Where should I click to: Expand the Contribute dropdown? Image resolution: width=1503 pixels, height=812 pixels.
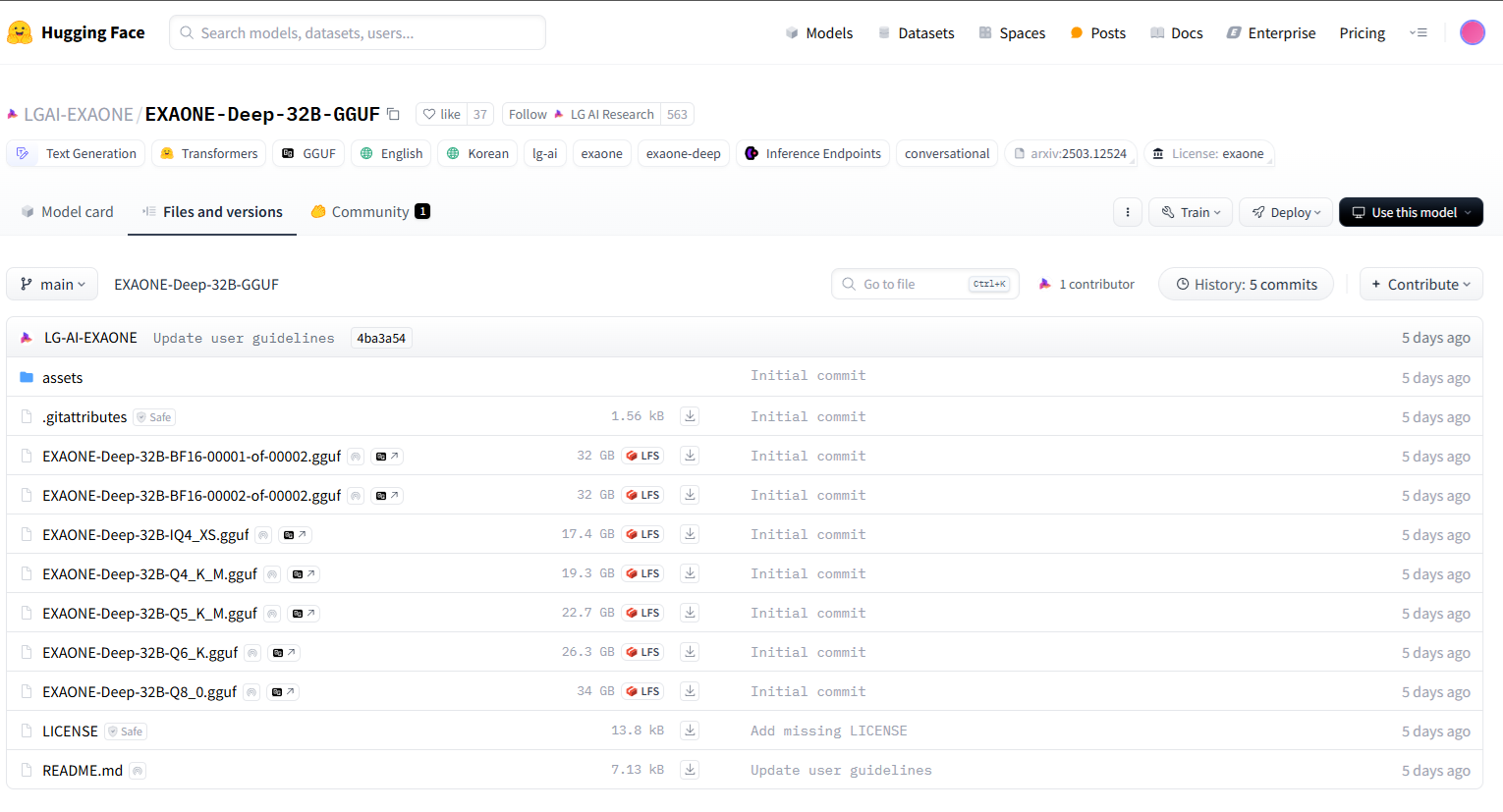pos(1421,284)
